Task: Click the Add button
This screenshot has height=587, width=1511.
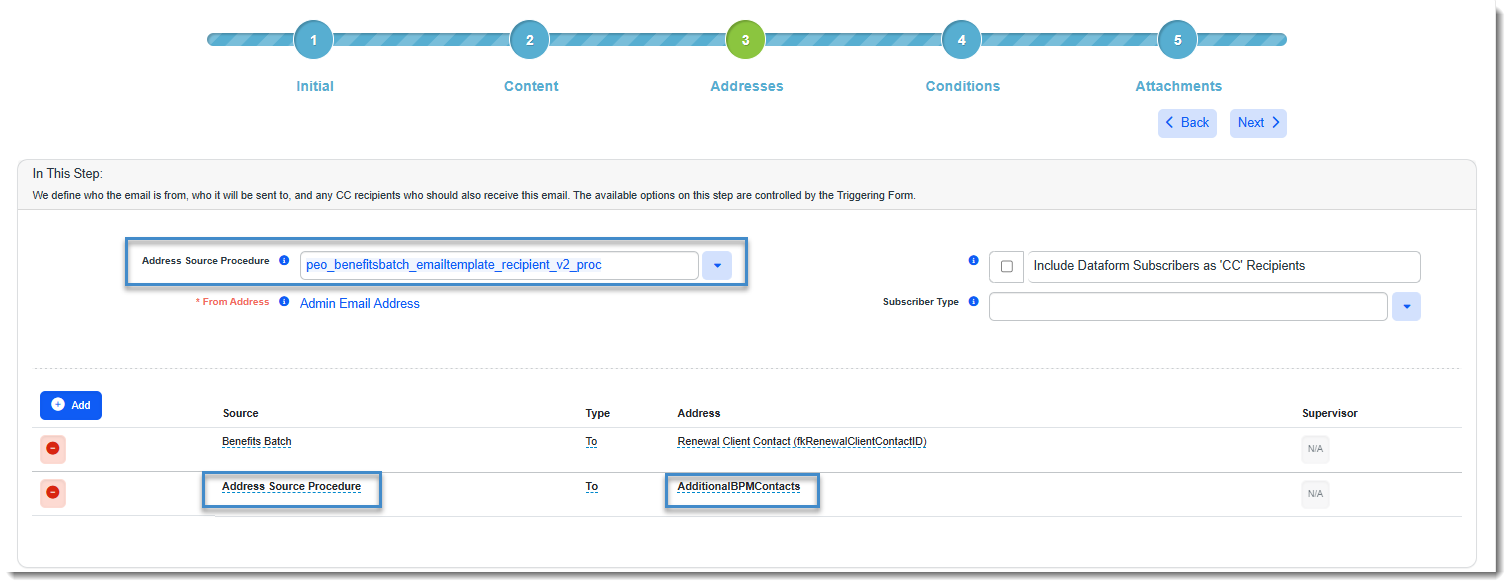Action: pos(71,405)
